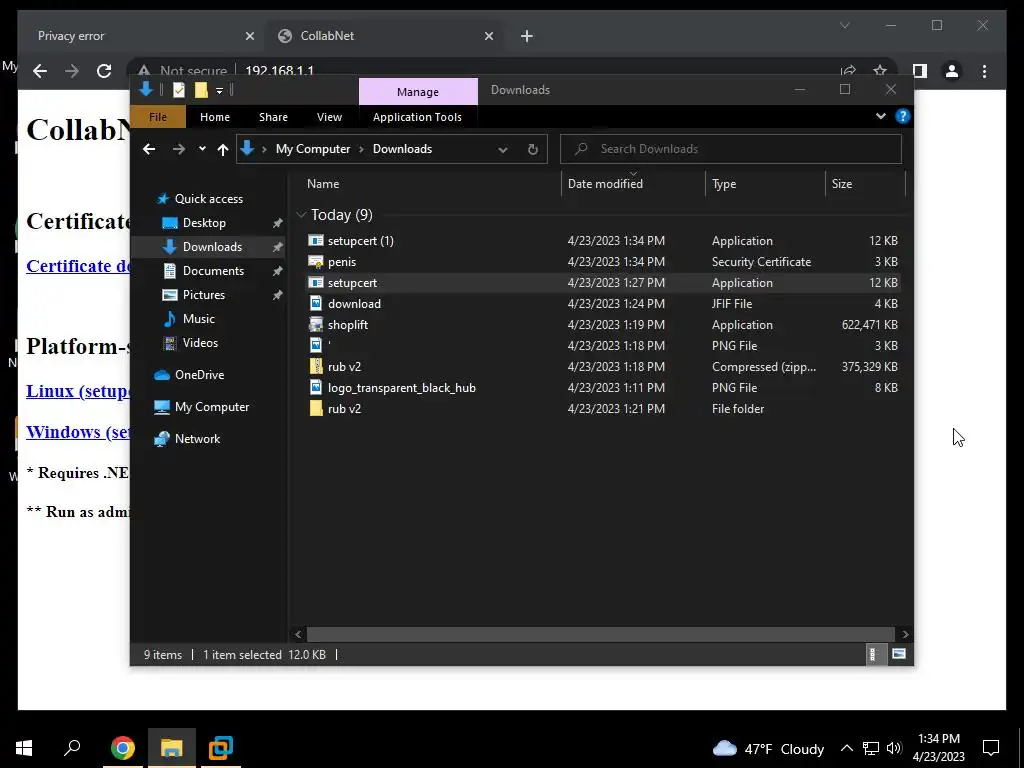
Task: Select logo_transparent_black_hub PNG icon
Action: point(316,387)
